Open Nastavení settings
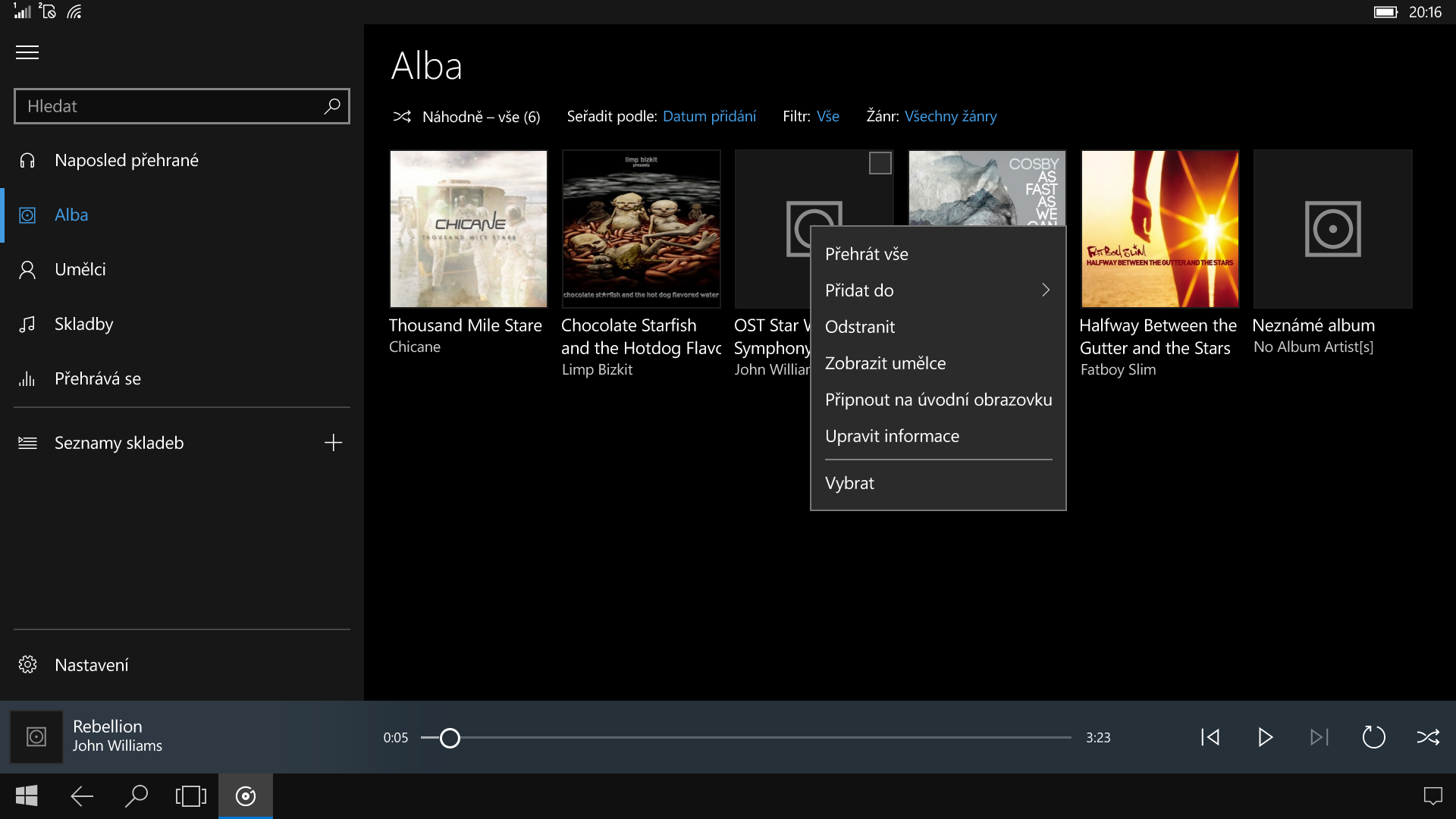Image resolution: width=1456 pixels, height=819 pixels. [91, 665]
